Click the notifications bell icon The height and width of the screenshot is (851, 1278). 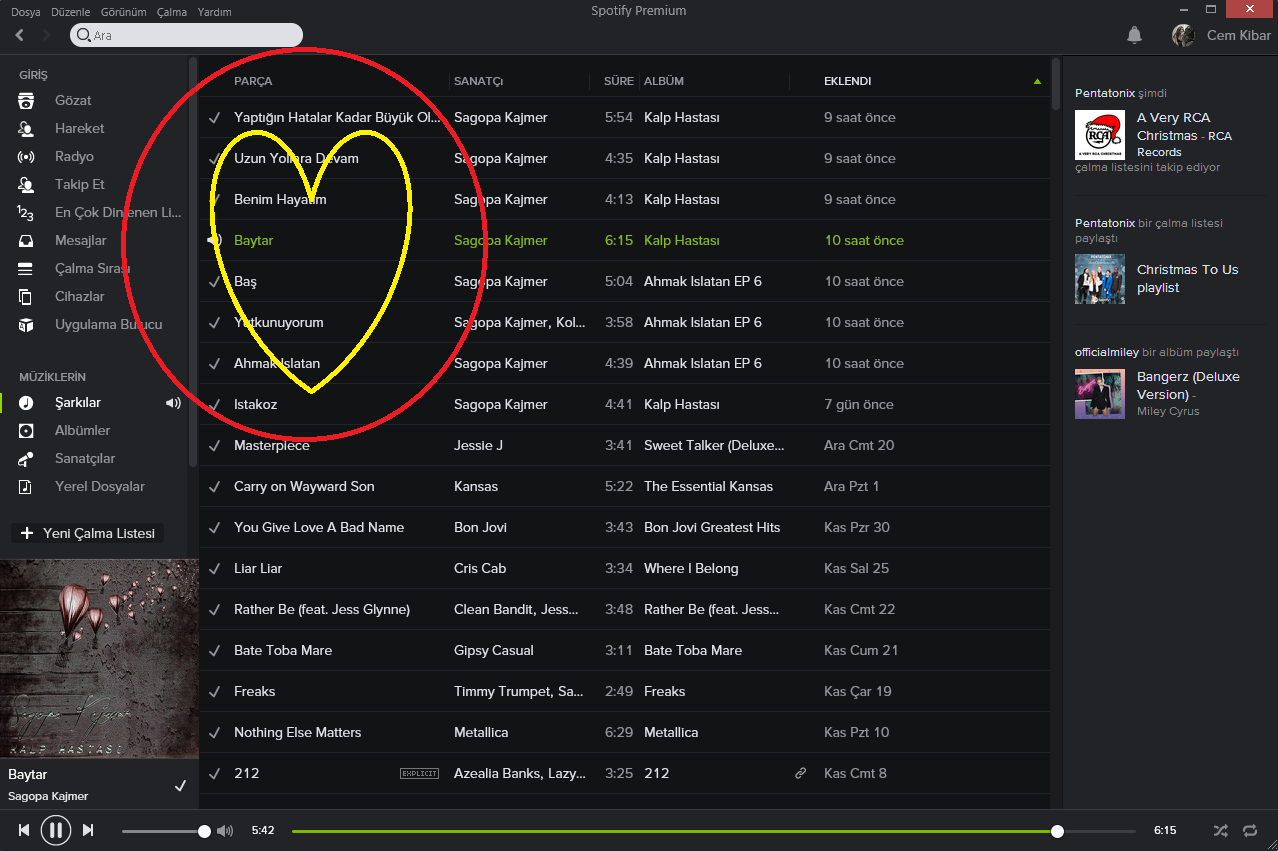tap(1134, 35)
